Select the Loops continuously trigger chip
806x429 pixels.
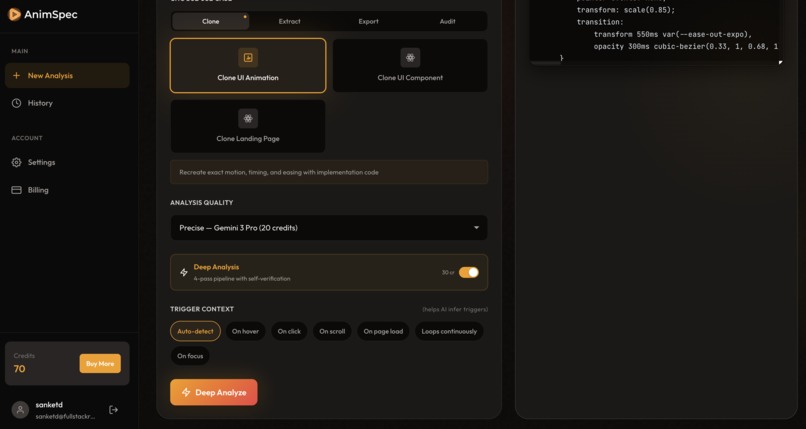pyautogui.click(x=449, y=331)
